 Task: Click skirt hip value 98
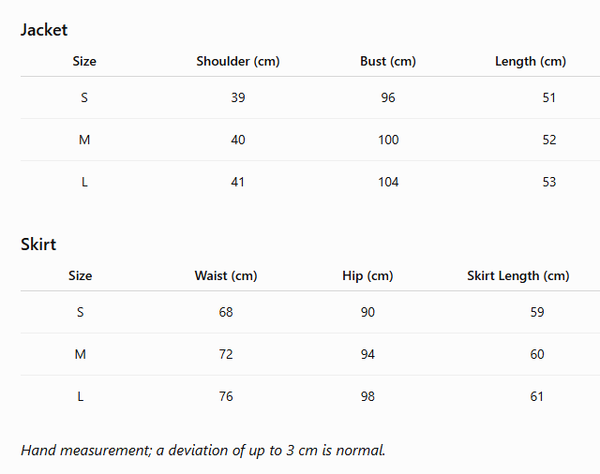368,396
